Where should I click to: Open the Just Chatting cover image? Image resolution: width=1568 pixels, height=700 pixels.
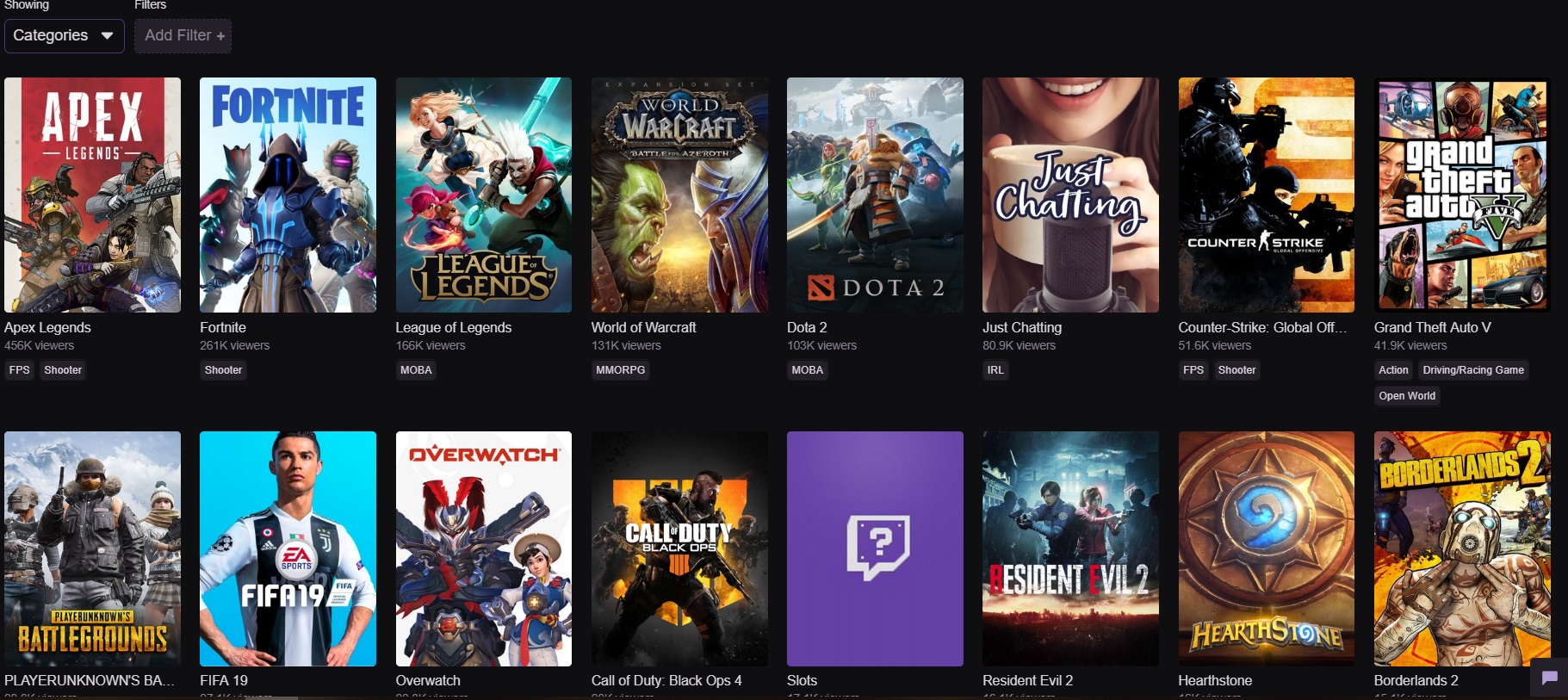tap(1070, 195)
